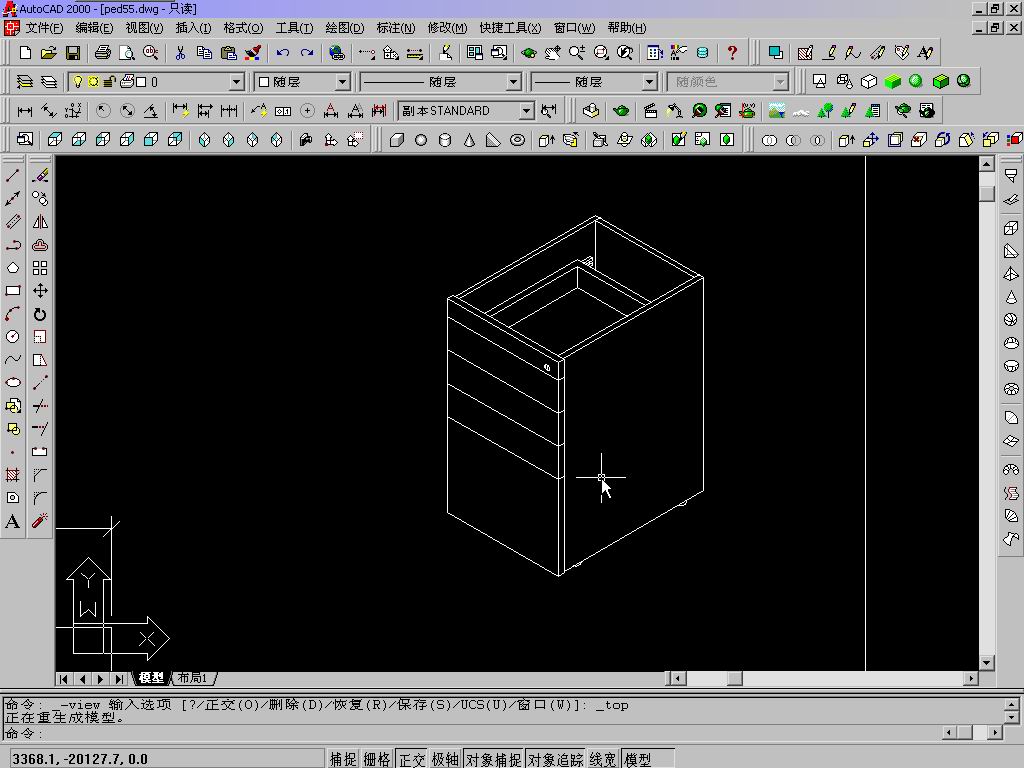Select the Erase modify tool

coord(40,175)
